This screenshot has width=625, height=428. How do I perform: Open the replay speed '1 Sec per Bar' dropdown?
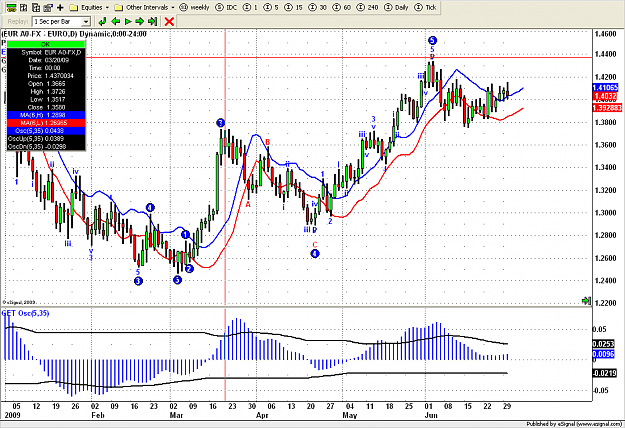click(62, 22)
